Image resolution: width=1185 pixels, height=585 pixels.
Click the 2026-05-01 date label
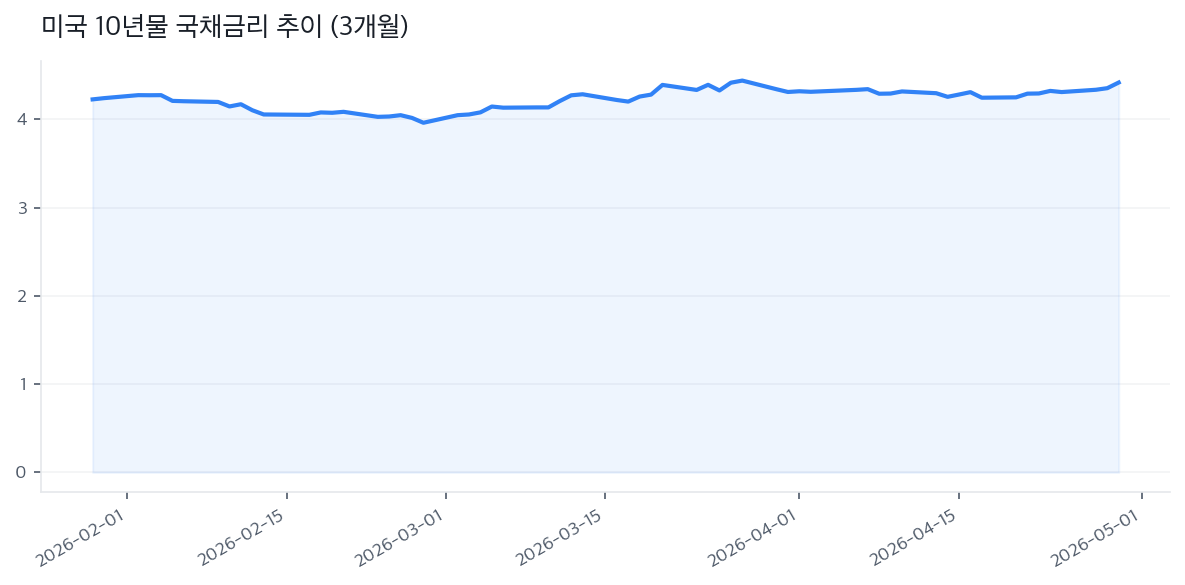point(1097,539)
